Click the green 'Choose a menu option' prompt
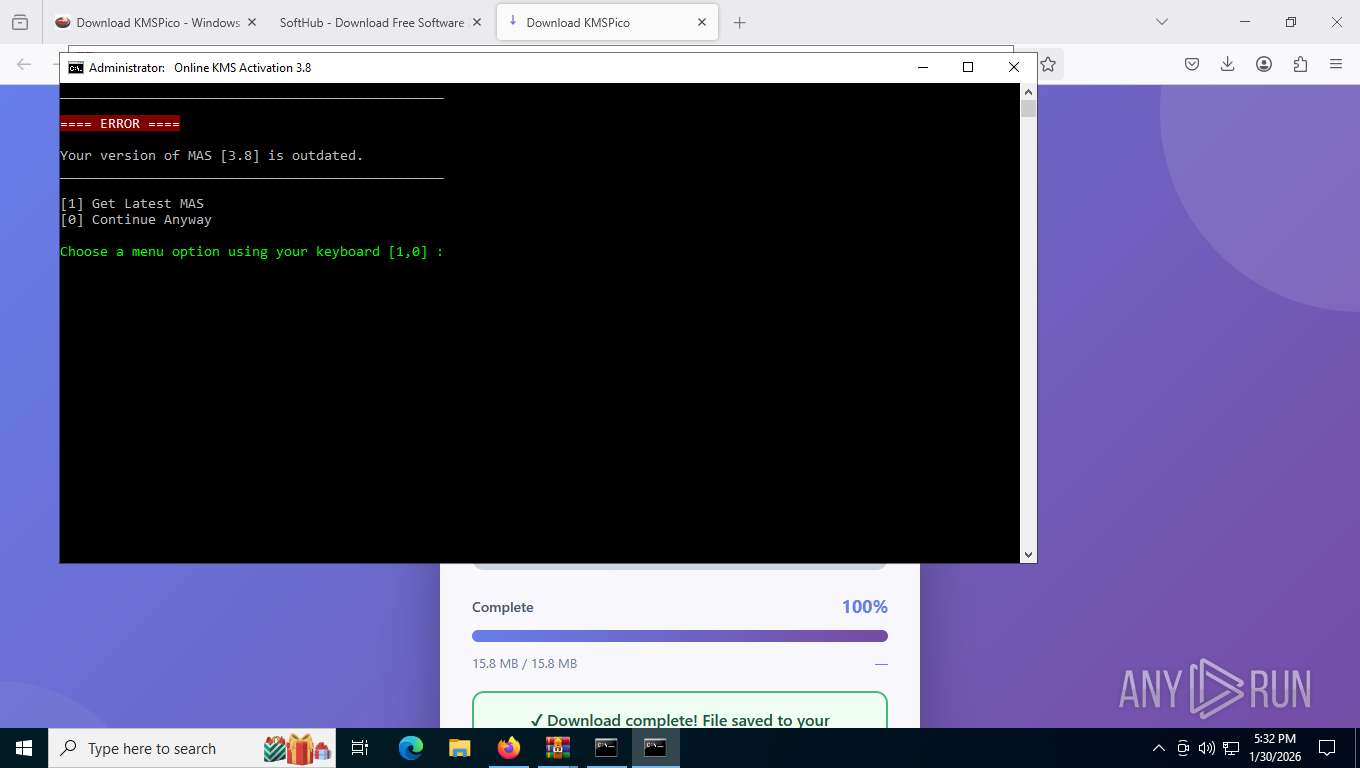The height and width of the screenshot is (768, 1360). tap(252, 251)
